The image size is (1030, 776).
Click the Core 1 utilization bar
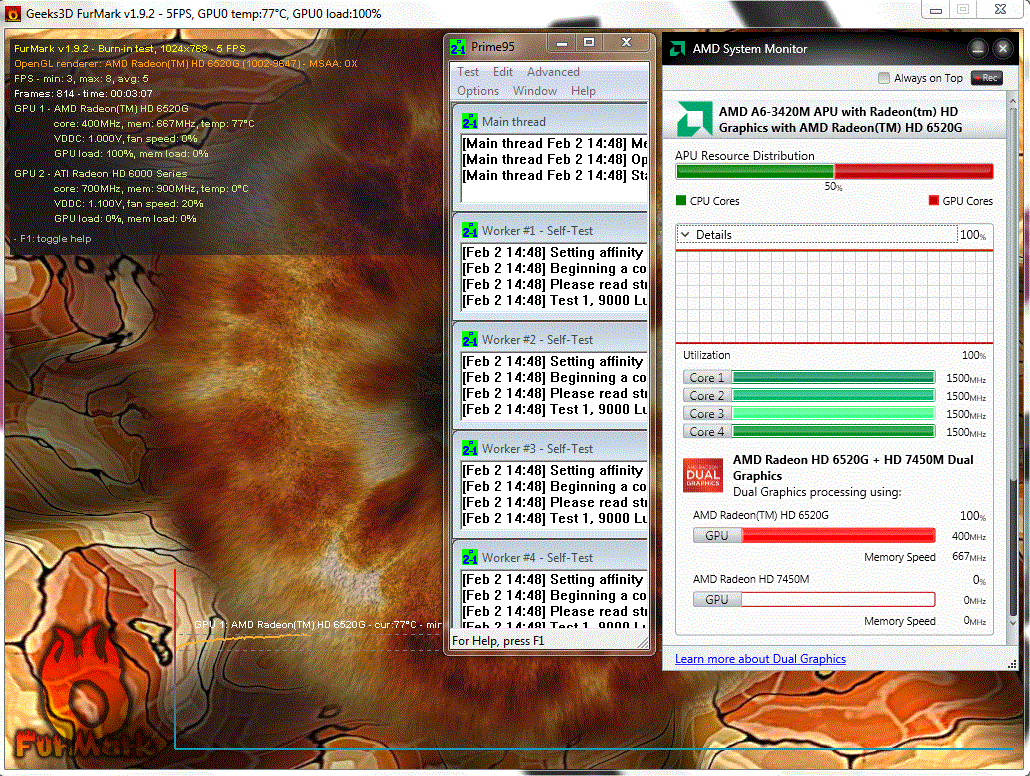pos(834,377)
